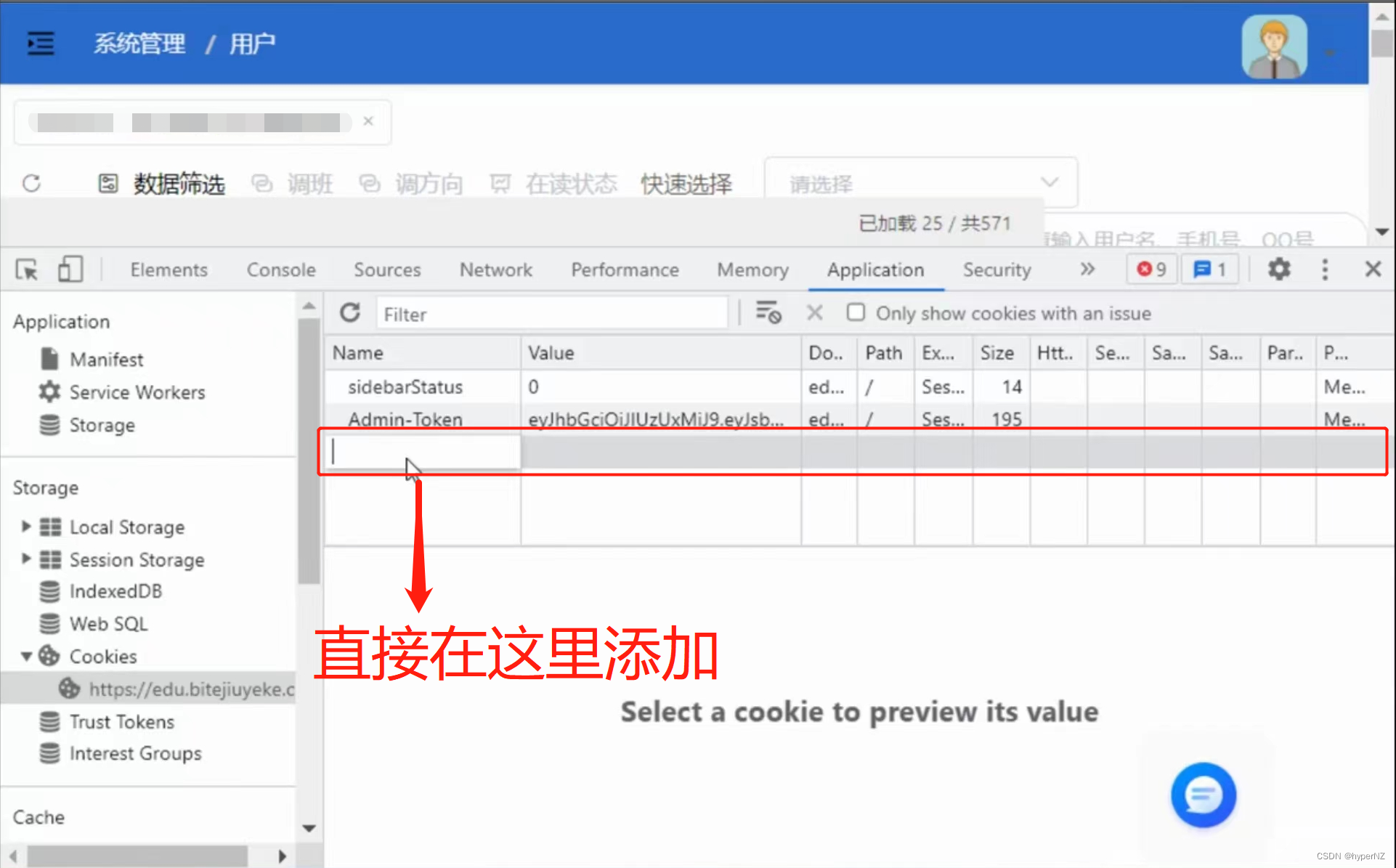Open the 请选择 dropdown

click(x=920, y=183)
